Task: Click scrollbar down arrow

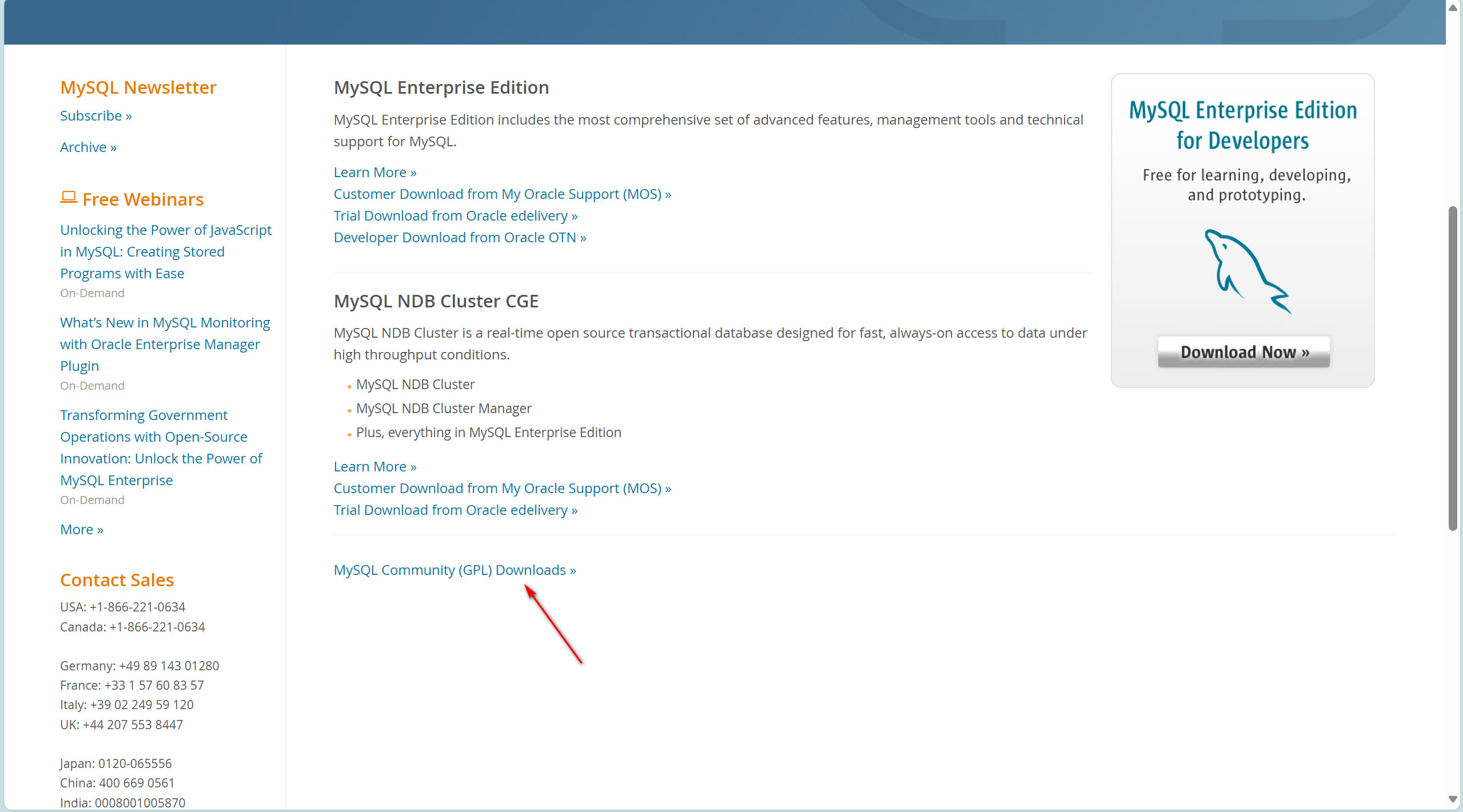Action: (1453, 799)
